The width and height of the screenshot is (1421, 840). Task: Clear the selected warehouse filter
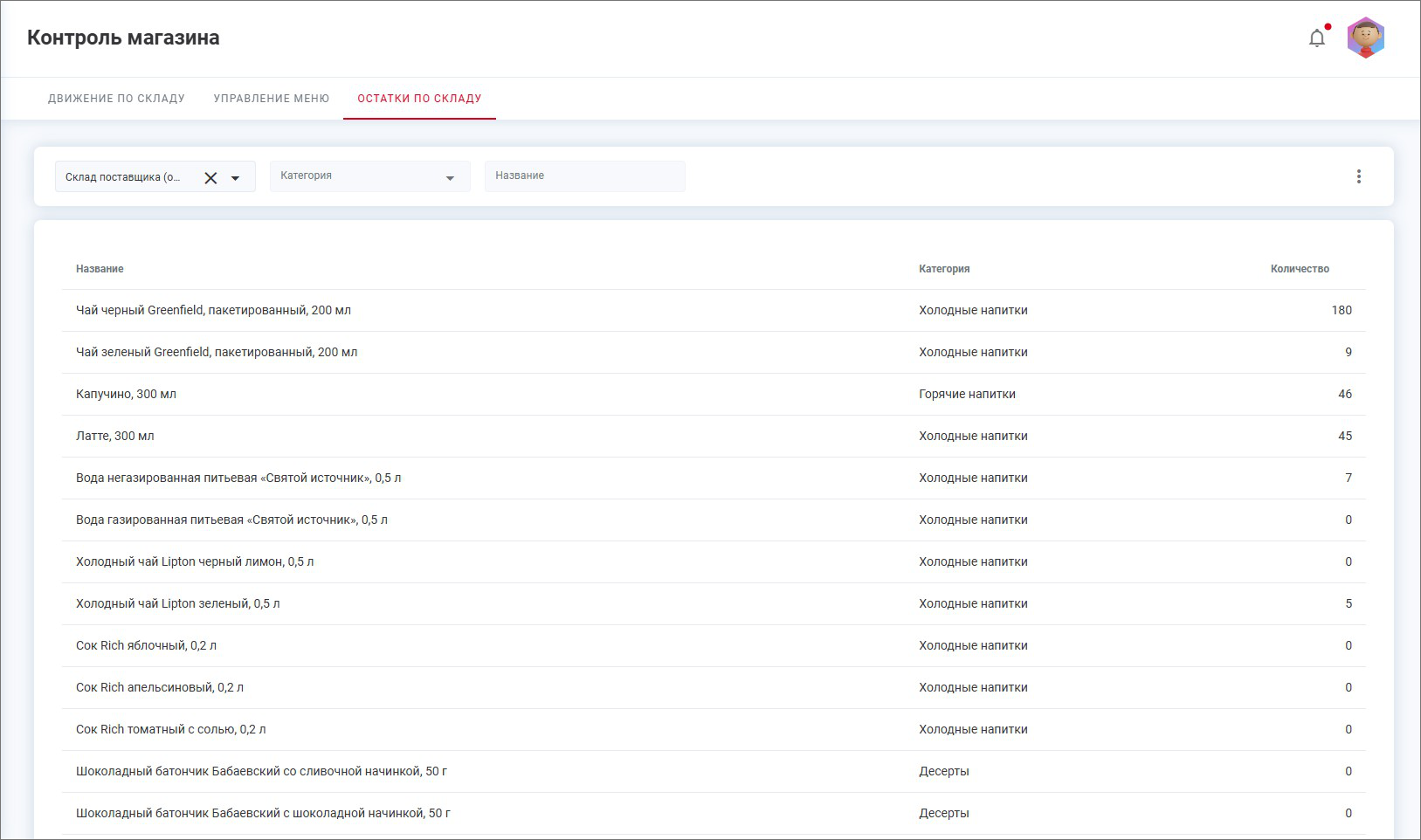click(x=210, y=178)
